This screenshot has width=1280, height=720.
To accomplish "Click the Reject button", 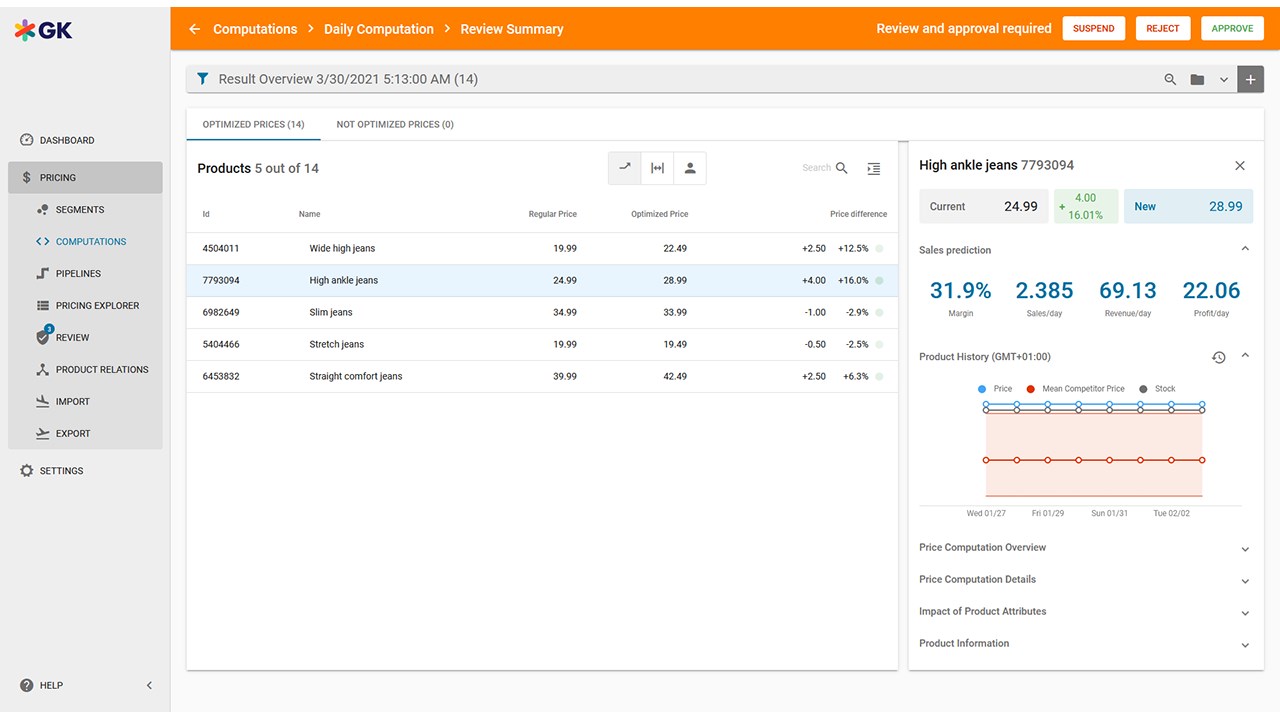I will [x=1163, y=29].
